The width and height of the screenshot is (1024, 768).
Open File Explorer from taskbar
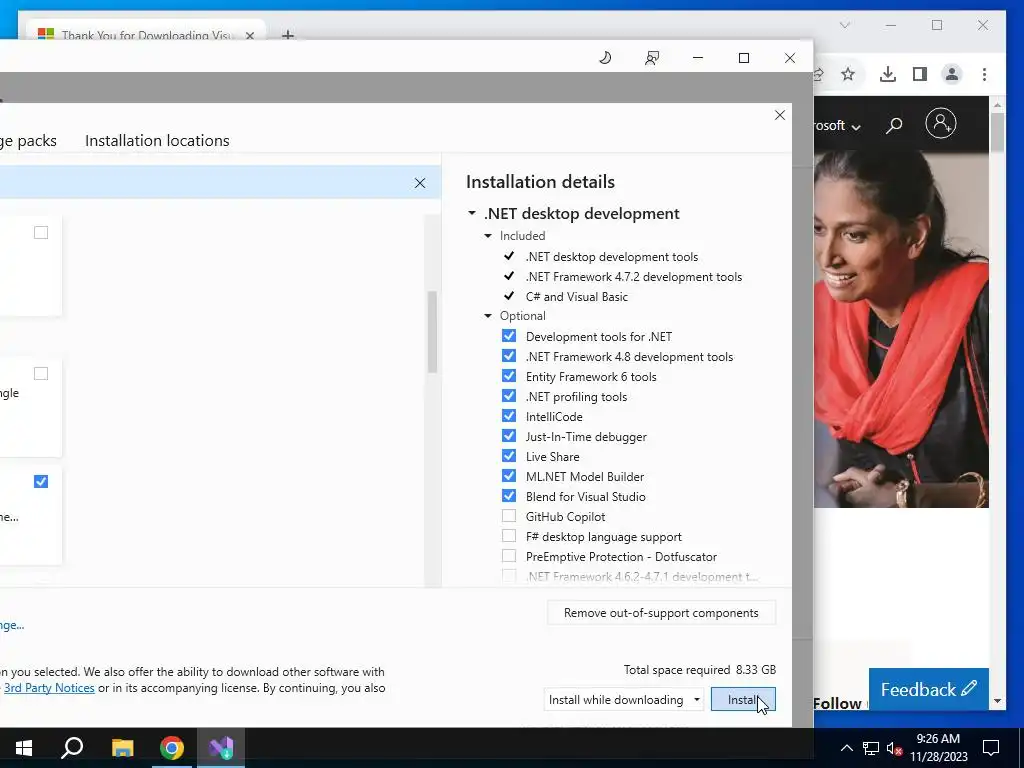pyautogui.click(x=122, y=748)
